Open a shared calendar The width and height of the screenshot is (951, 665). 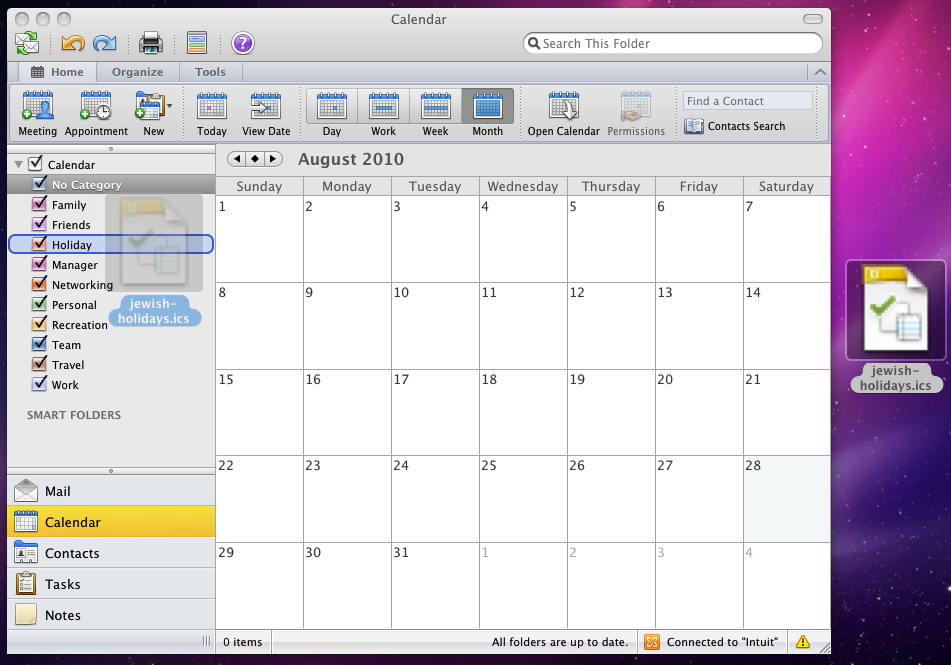pos(563,112)
